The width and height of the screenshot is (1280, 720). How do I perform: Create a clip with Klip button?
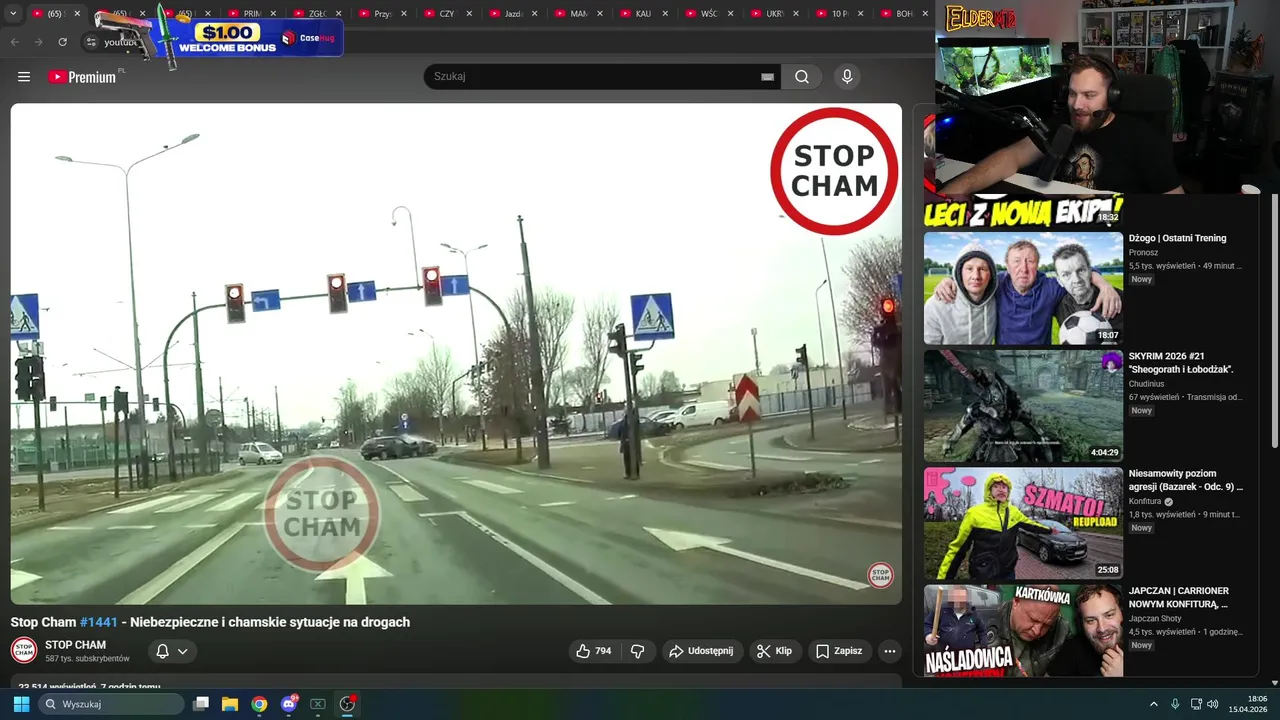[x=775, y=651]
